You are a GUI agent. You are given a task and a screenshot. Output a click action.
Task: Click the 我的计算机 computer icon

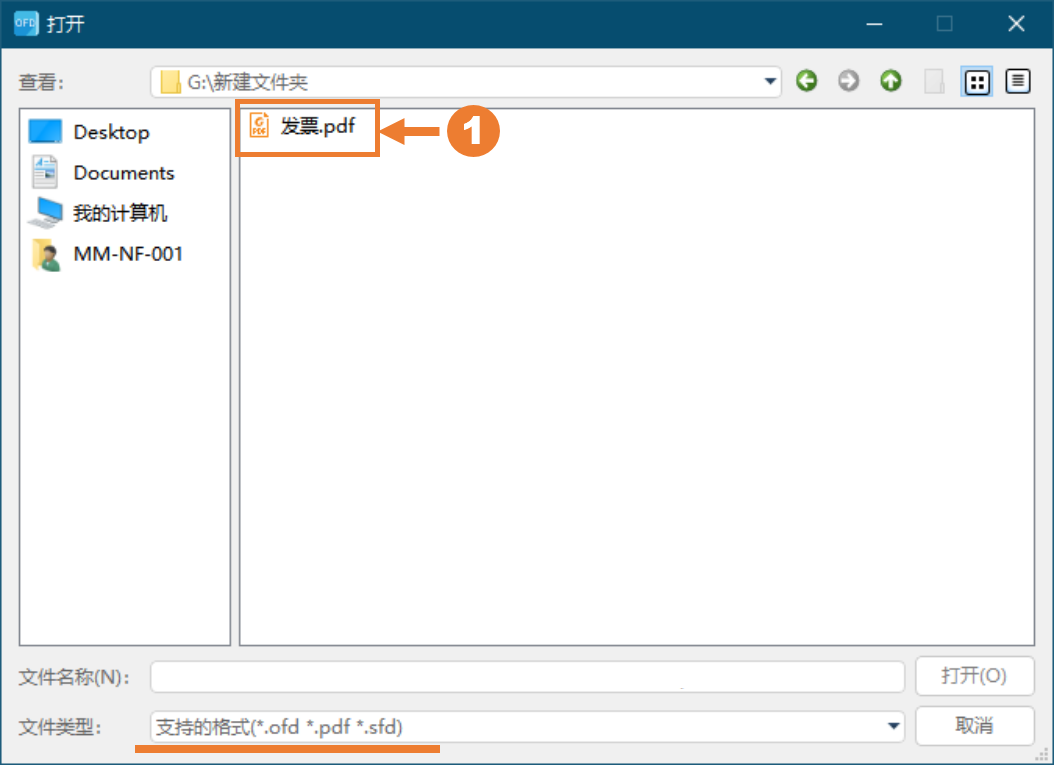click(46, 212)
